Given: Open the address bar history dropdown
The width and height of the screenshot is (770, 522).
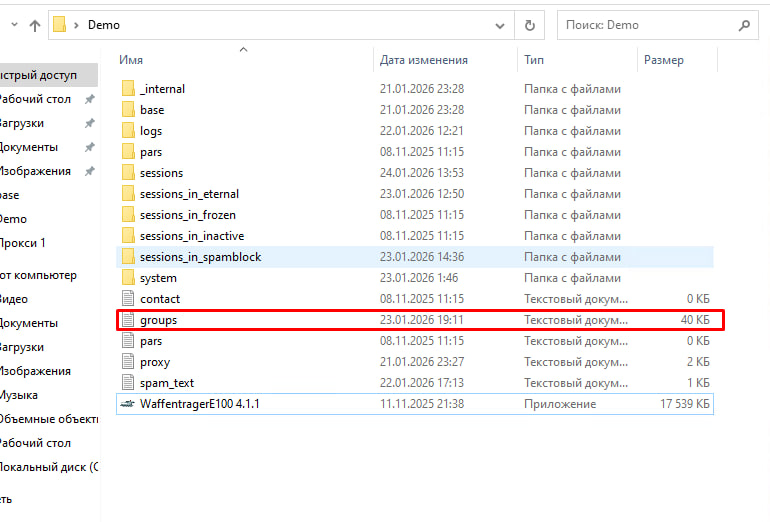Looking at the screenshot, I should 499,25.
